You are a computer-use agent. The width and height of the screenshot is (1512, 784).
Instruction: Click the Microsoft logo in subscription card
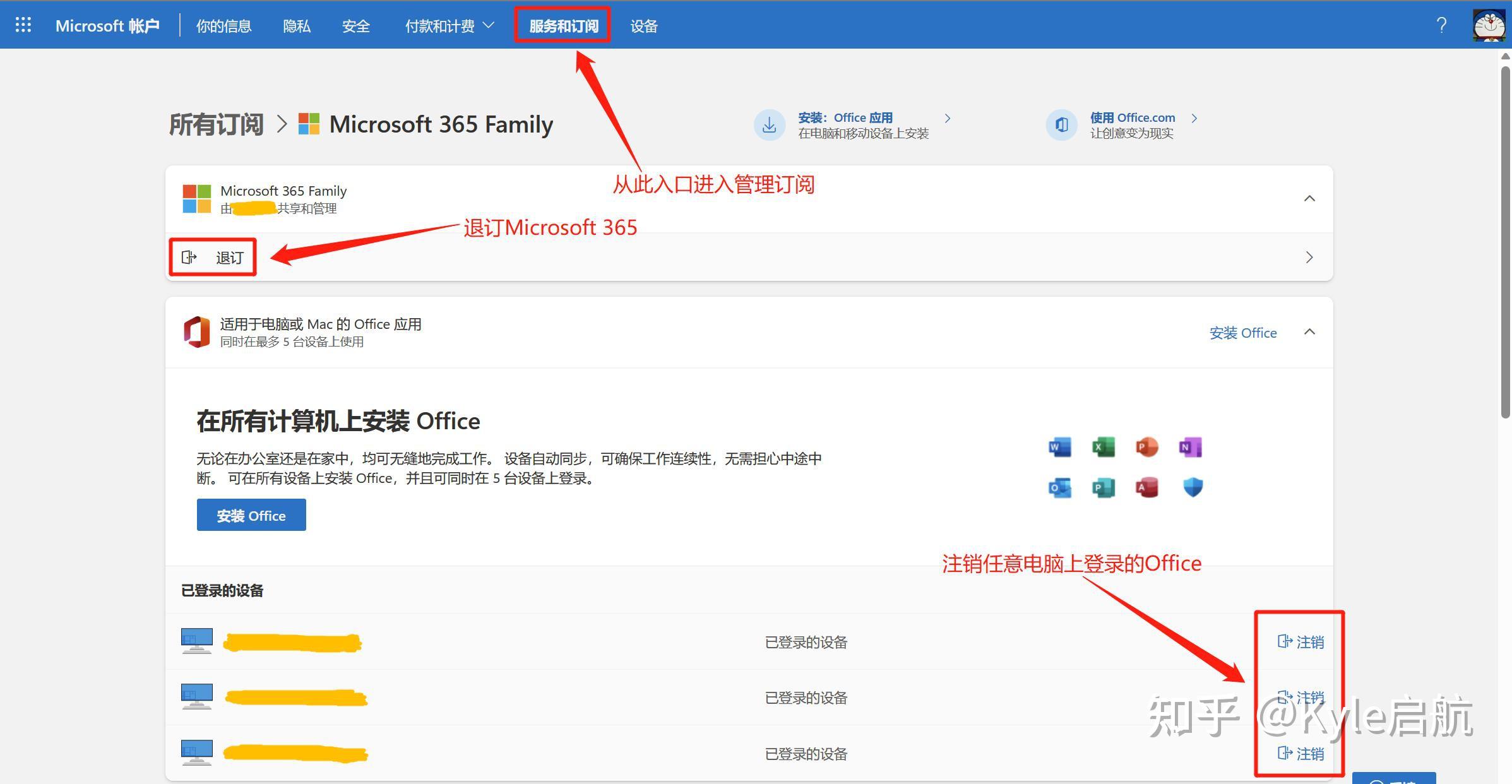196,199
